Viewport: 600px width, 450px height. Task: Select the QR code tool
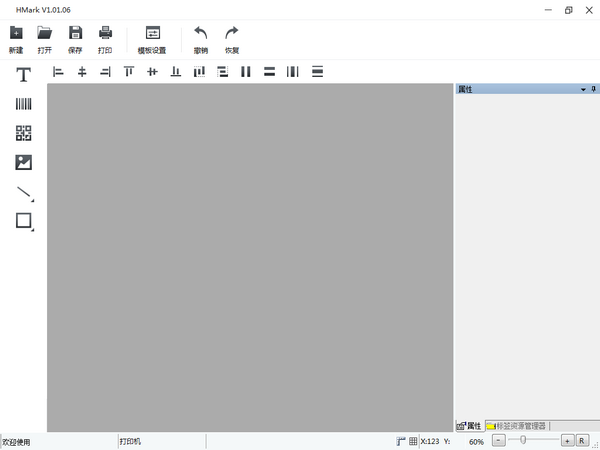click(x=23, y=133)
